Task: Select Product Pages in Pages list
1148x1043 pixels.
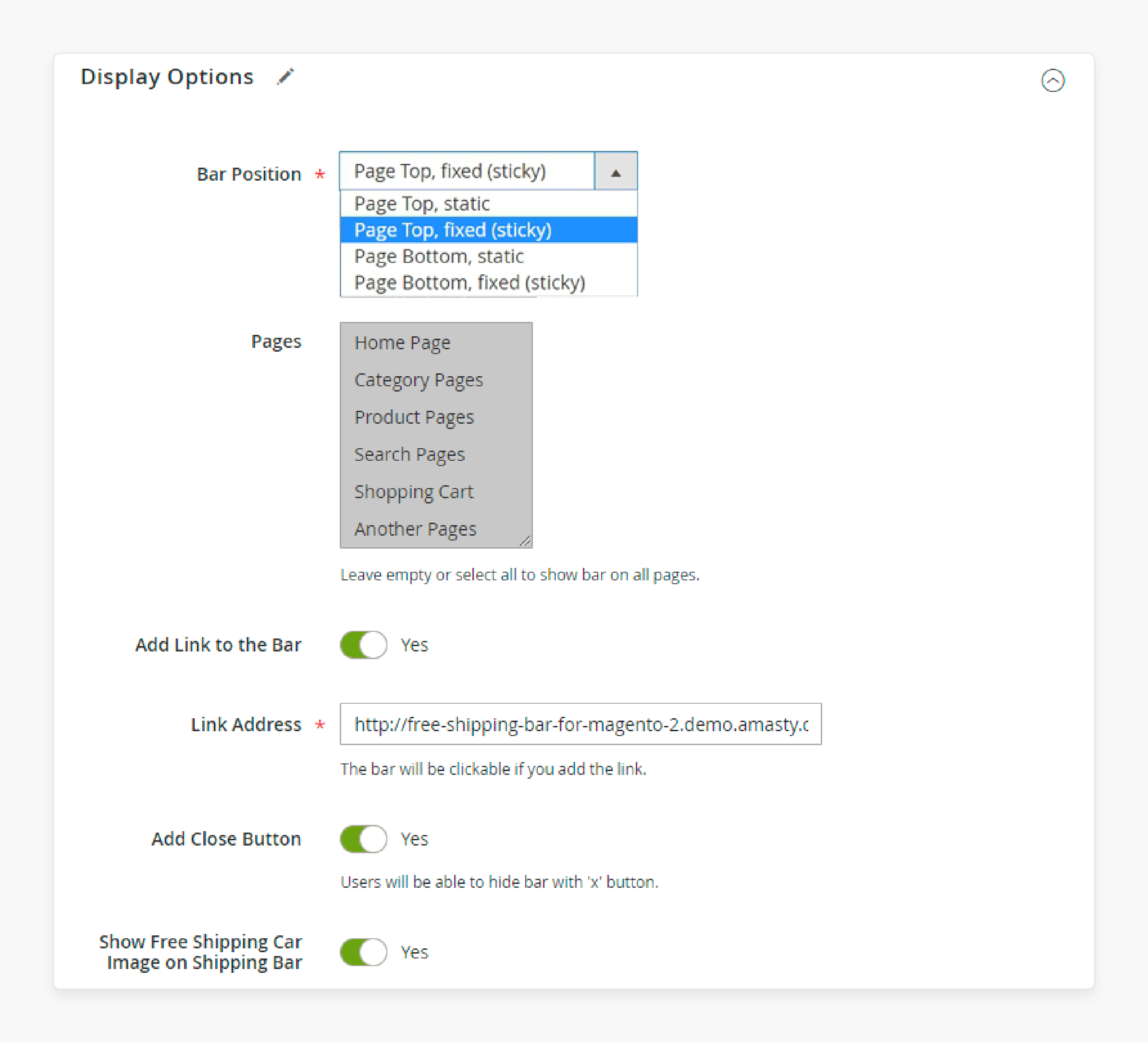Action: point(436,417)
